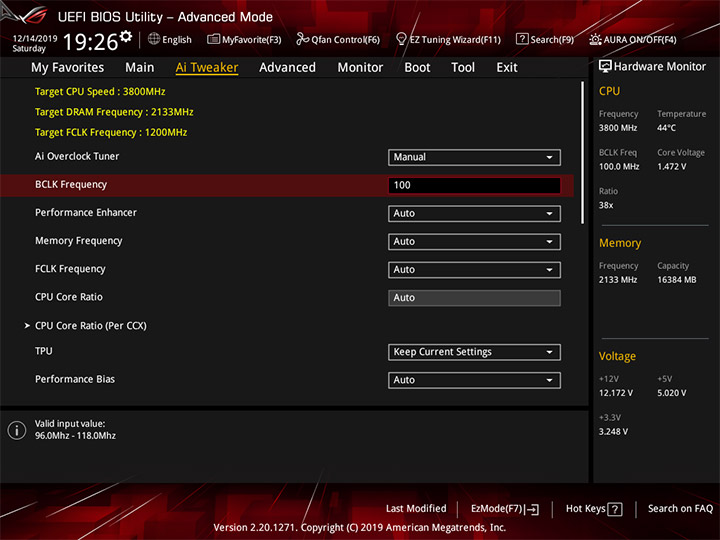
Task: Click the Memory Frequency label
Action: point(79,241)
